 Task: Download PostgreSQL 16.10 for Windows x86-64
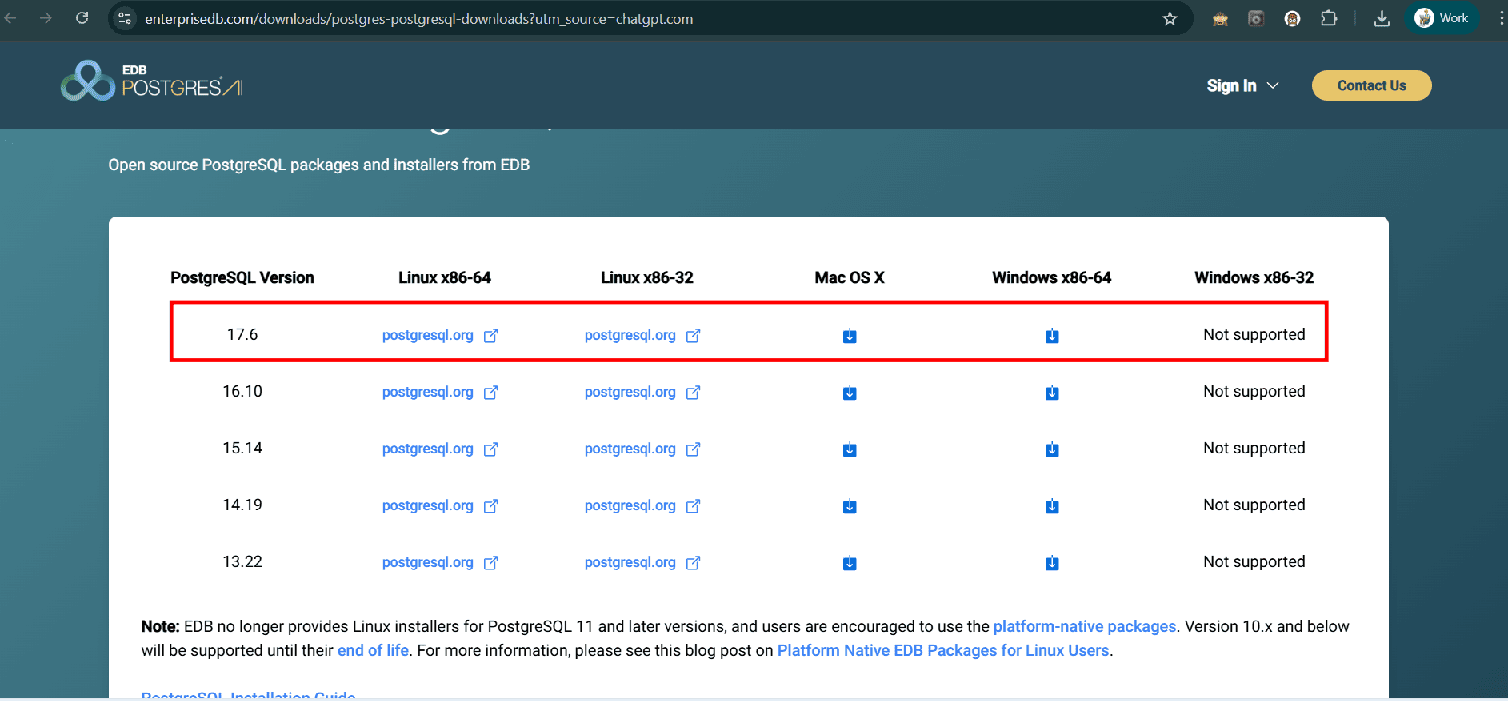click(x=1052, y=393)
